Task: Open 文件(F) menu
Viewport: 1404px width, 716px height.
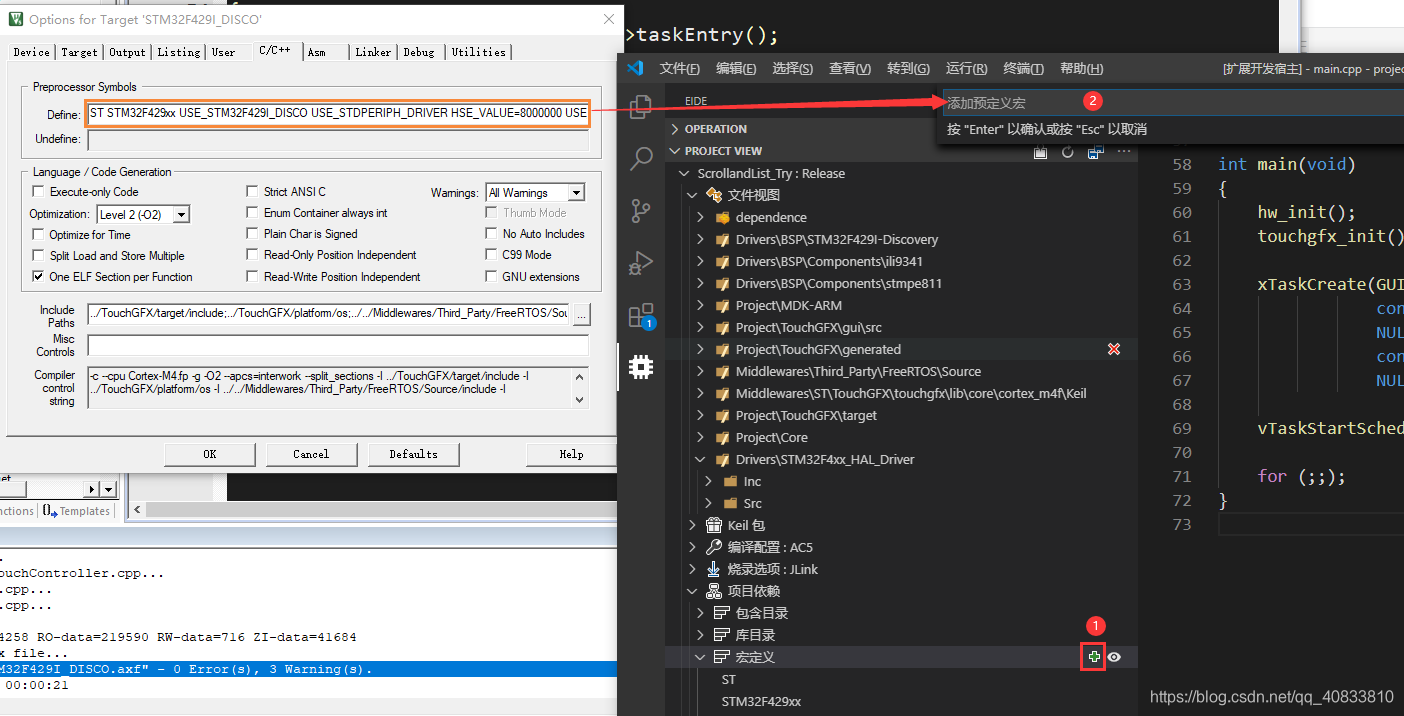Action: pos(679,68)
